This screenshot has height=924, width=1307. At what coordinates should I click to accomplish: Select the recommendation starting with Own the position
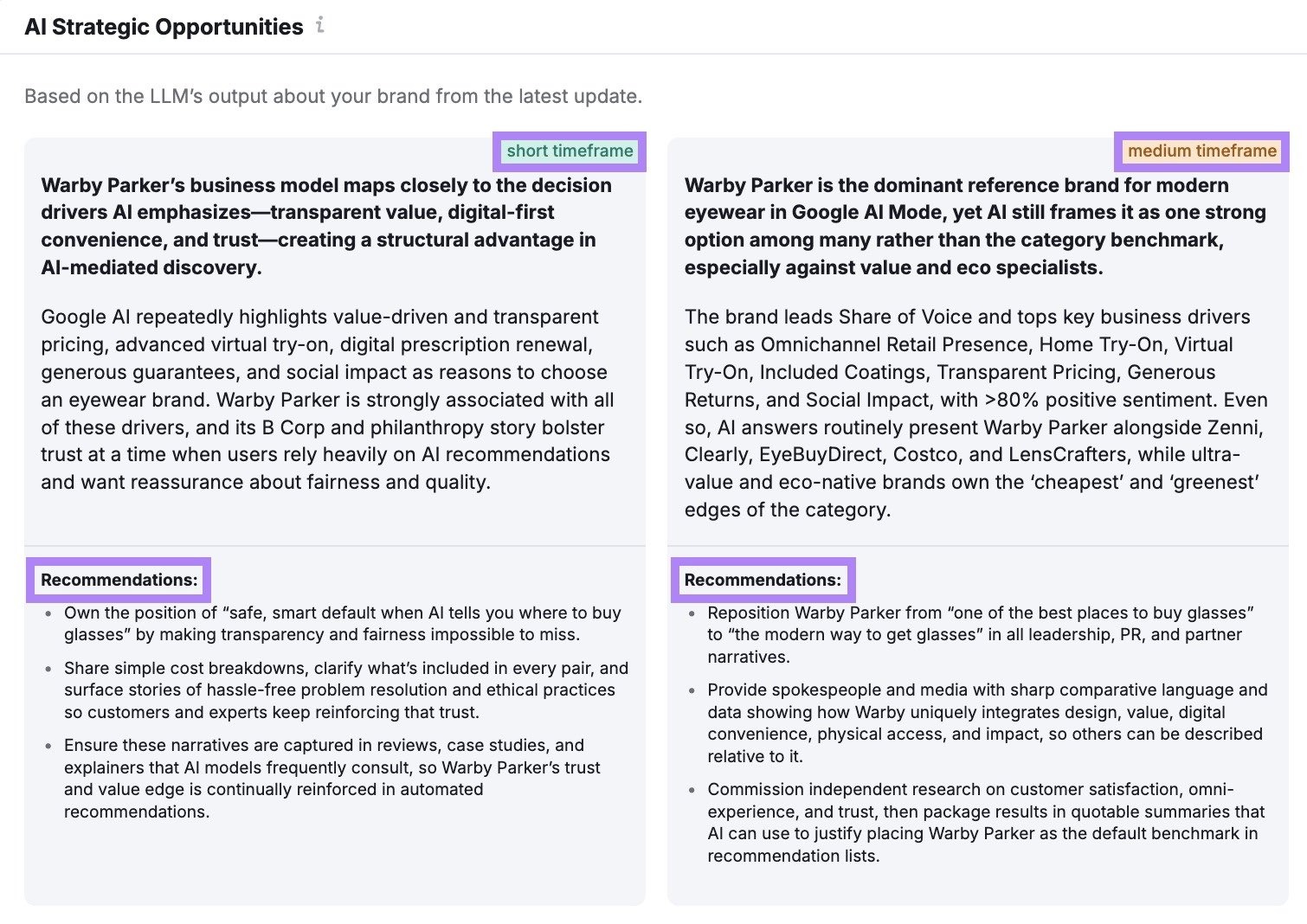click(x=342, y=623)
